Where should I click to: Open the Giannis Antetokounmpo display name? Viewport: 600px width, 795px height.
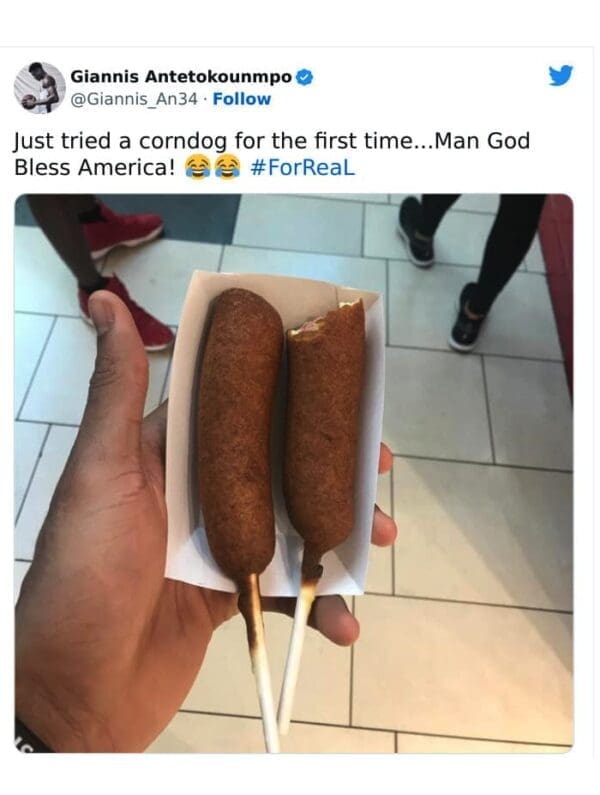pos(181,77)
